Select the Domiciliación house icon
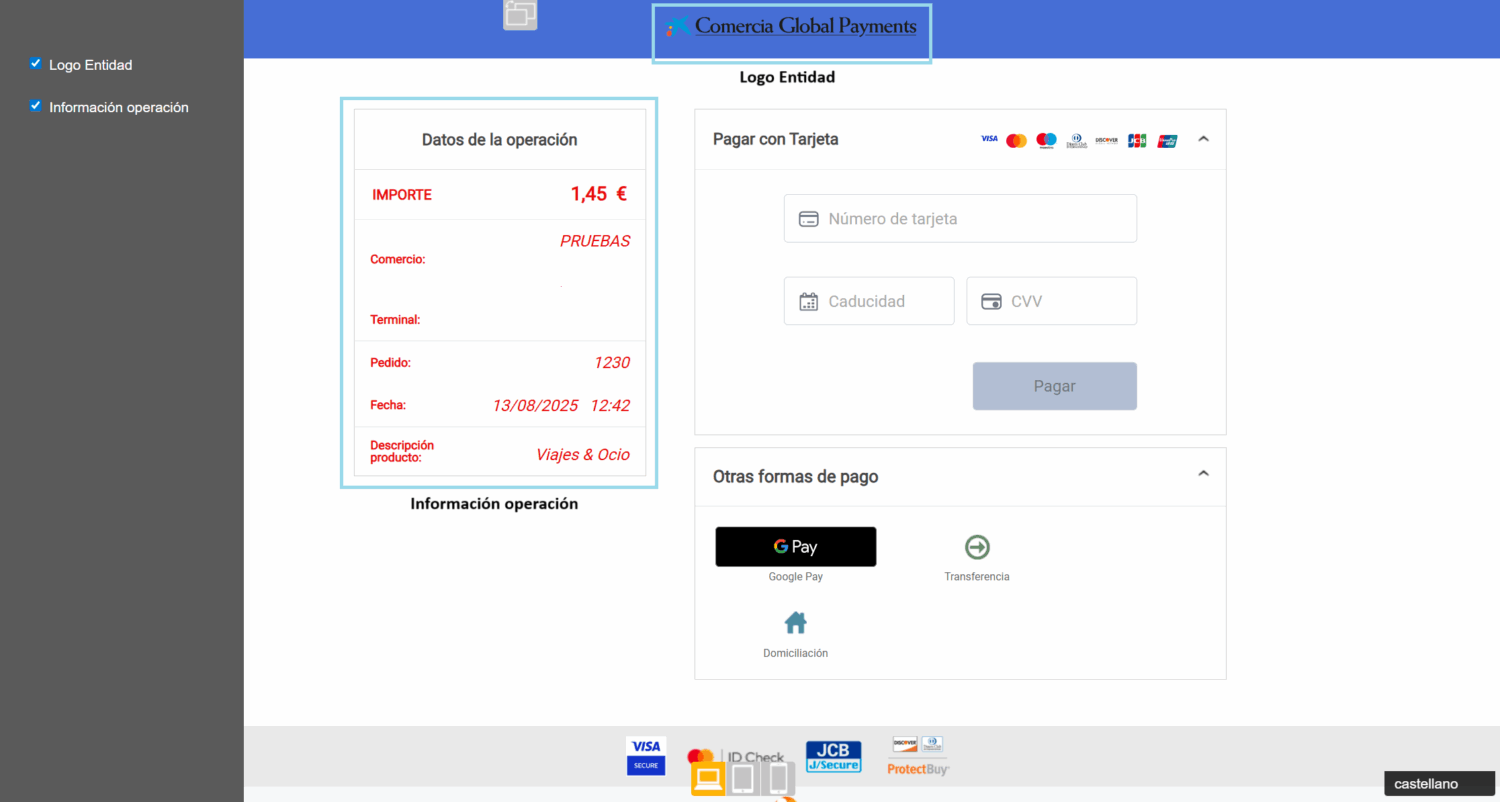The width and height of the screenshot is (1500, 802). (795, 623)
